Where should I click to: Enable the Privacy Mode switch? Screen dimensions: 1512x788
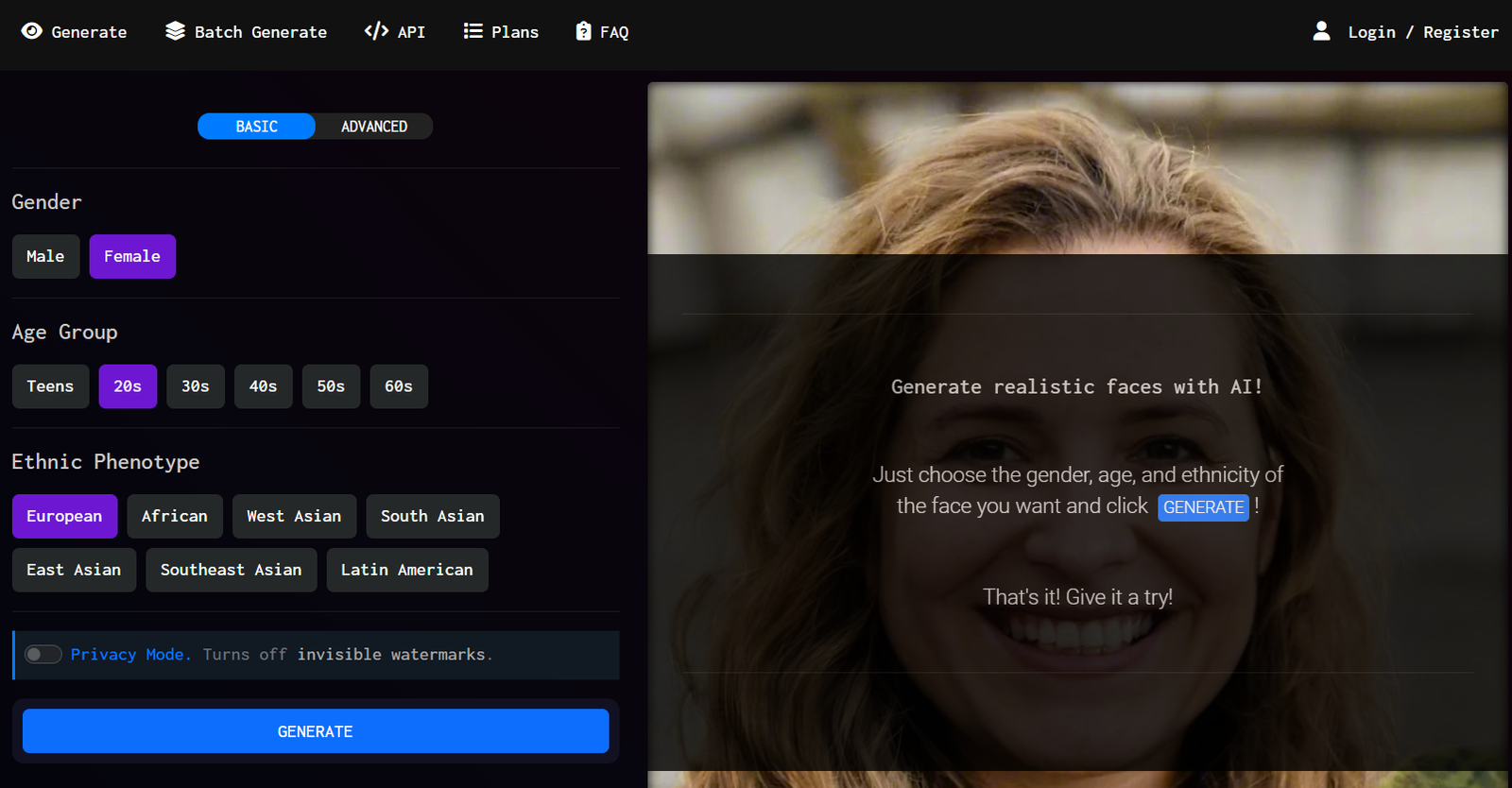click(43, 655)
